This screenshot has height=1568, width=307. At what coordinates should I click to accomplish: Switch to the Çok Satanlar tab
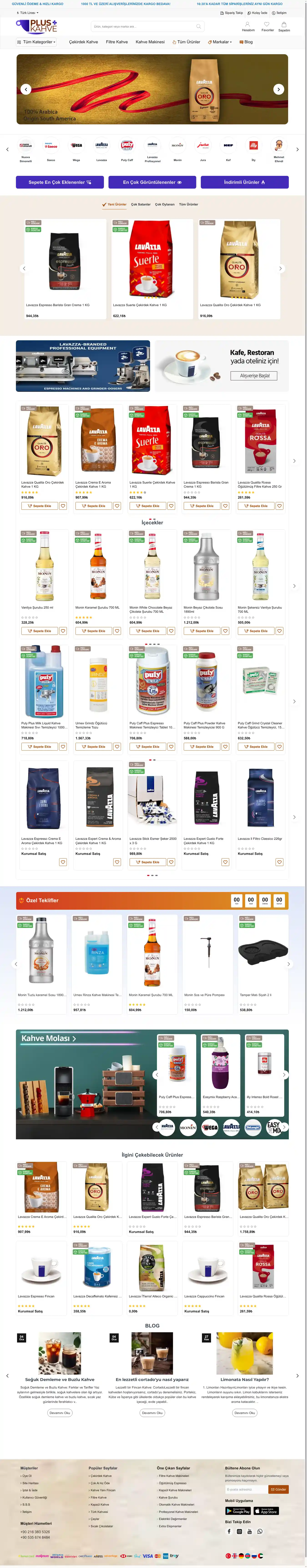141,205
